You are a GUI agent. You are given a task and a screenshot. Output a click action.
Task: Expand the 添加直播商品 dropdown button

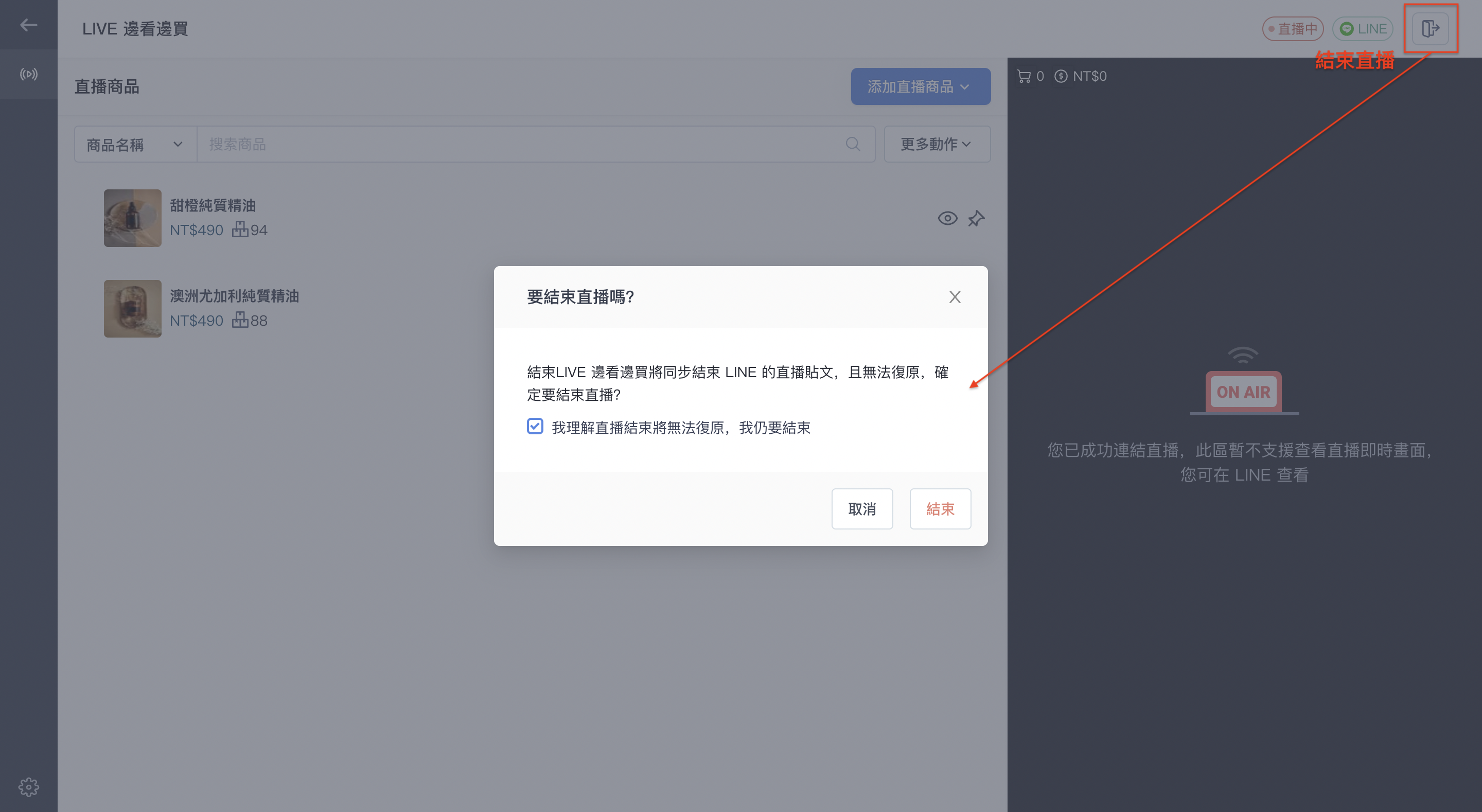tap(921, 87)
